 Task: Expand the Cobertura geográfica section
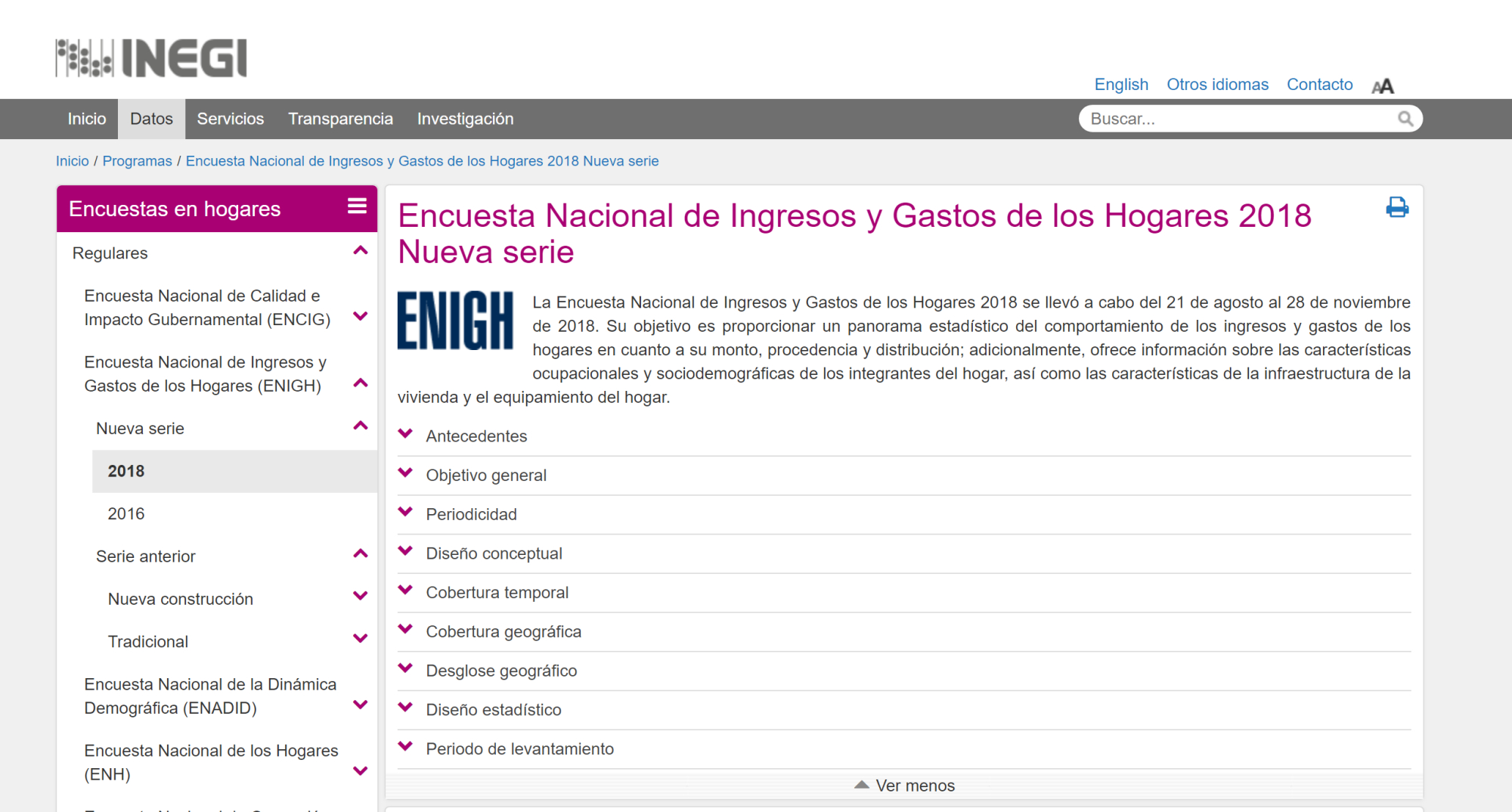pos(904,632)
